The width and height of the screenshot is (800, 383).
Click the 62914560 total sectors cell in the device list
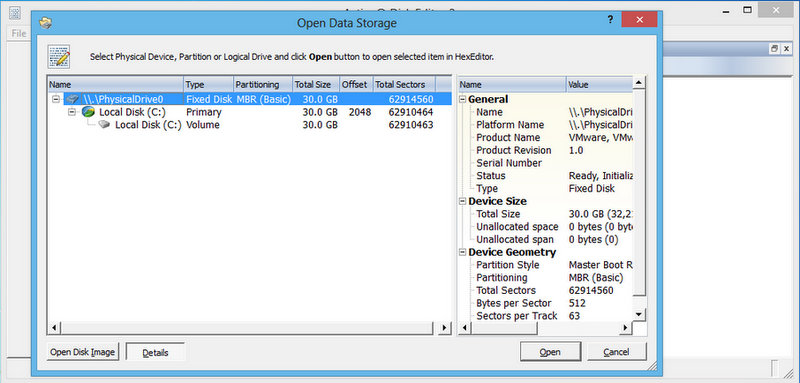pos(411,99)
